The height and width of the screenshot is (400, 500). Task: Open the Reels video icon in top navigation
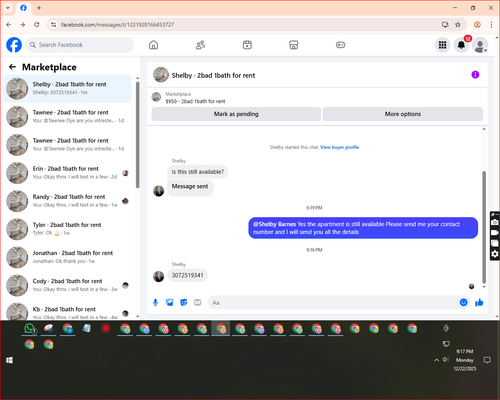point(247,45)
